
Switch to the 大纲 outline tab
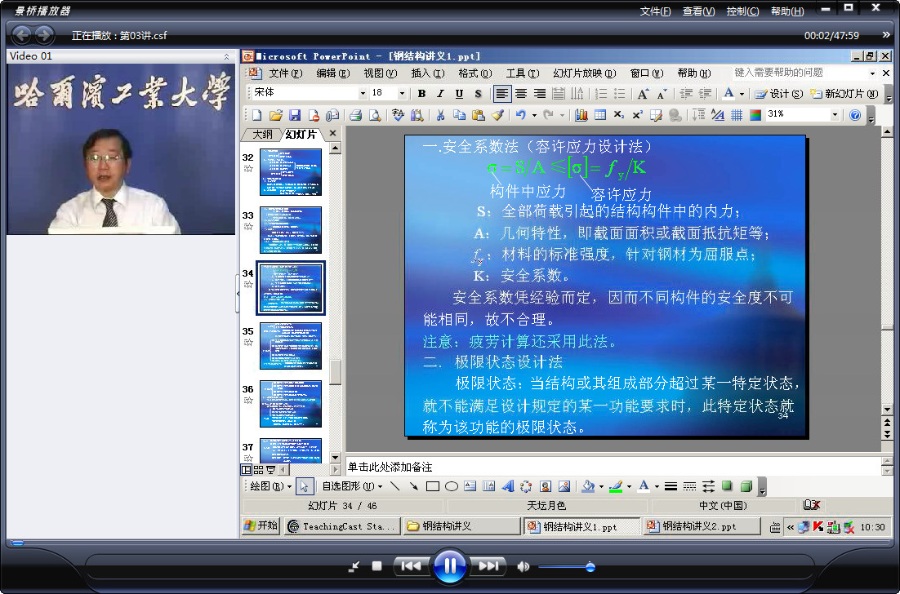[262, 134]
